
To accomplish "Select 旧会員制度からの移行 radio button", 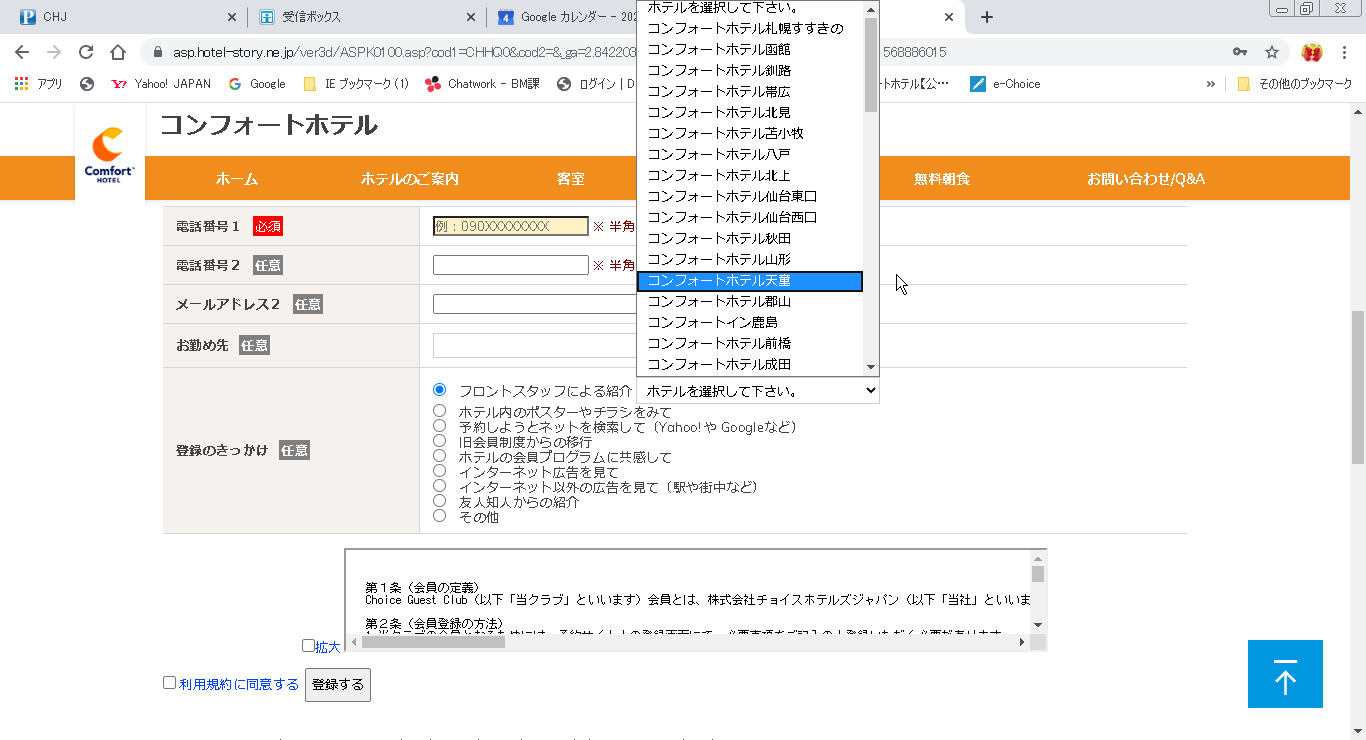I will [440, 441].
